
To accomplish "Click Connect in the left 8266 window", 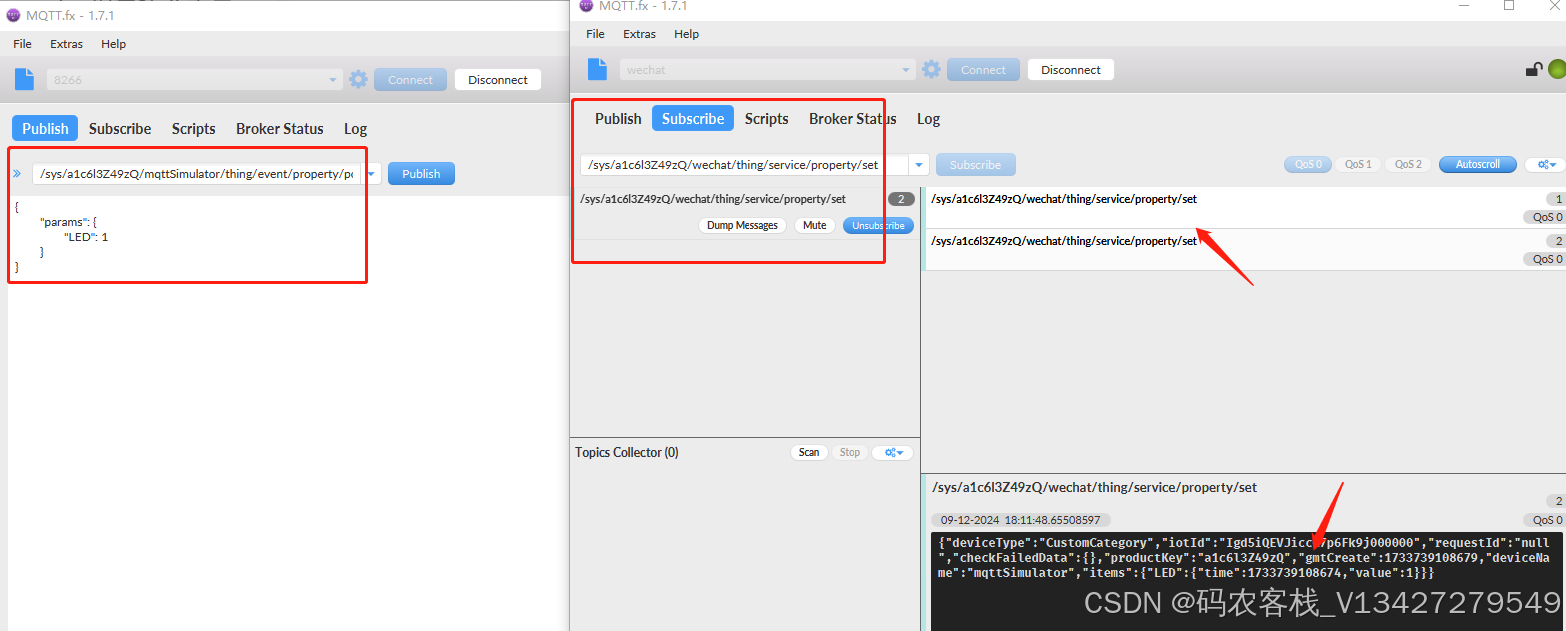I will (x=411, y=79).
